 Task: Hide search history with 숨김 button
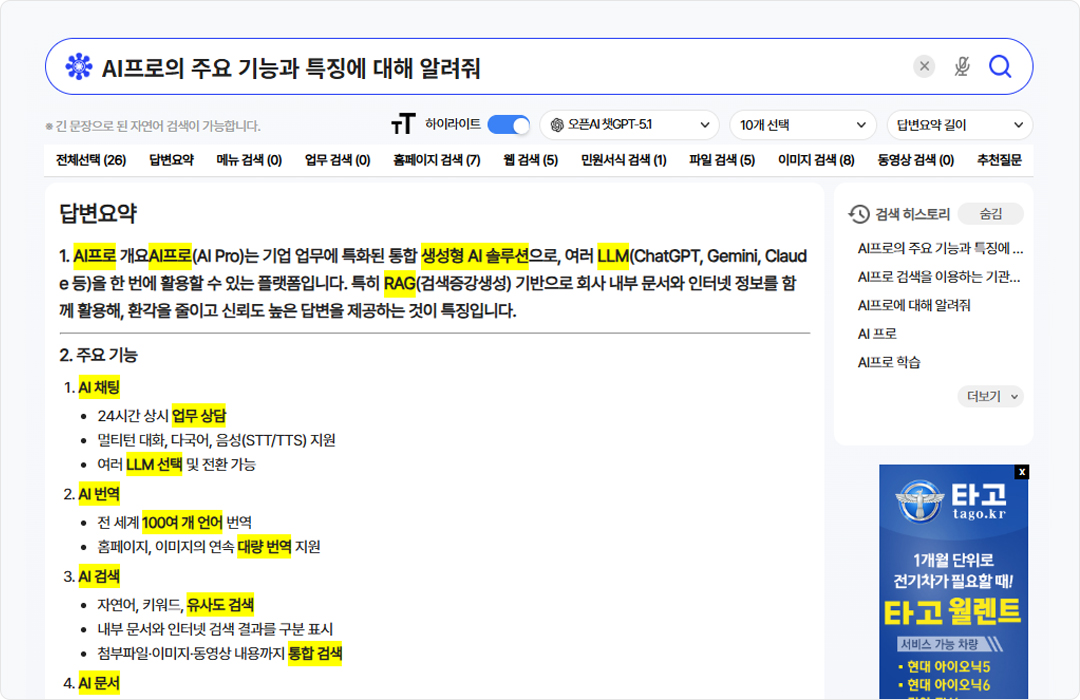pos(990,214)
